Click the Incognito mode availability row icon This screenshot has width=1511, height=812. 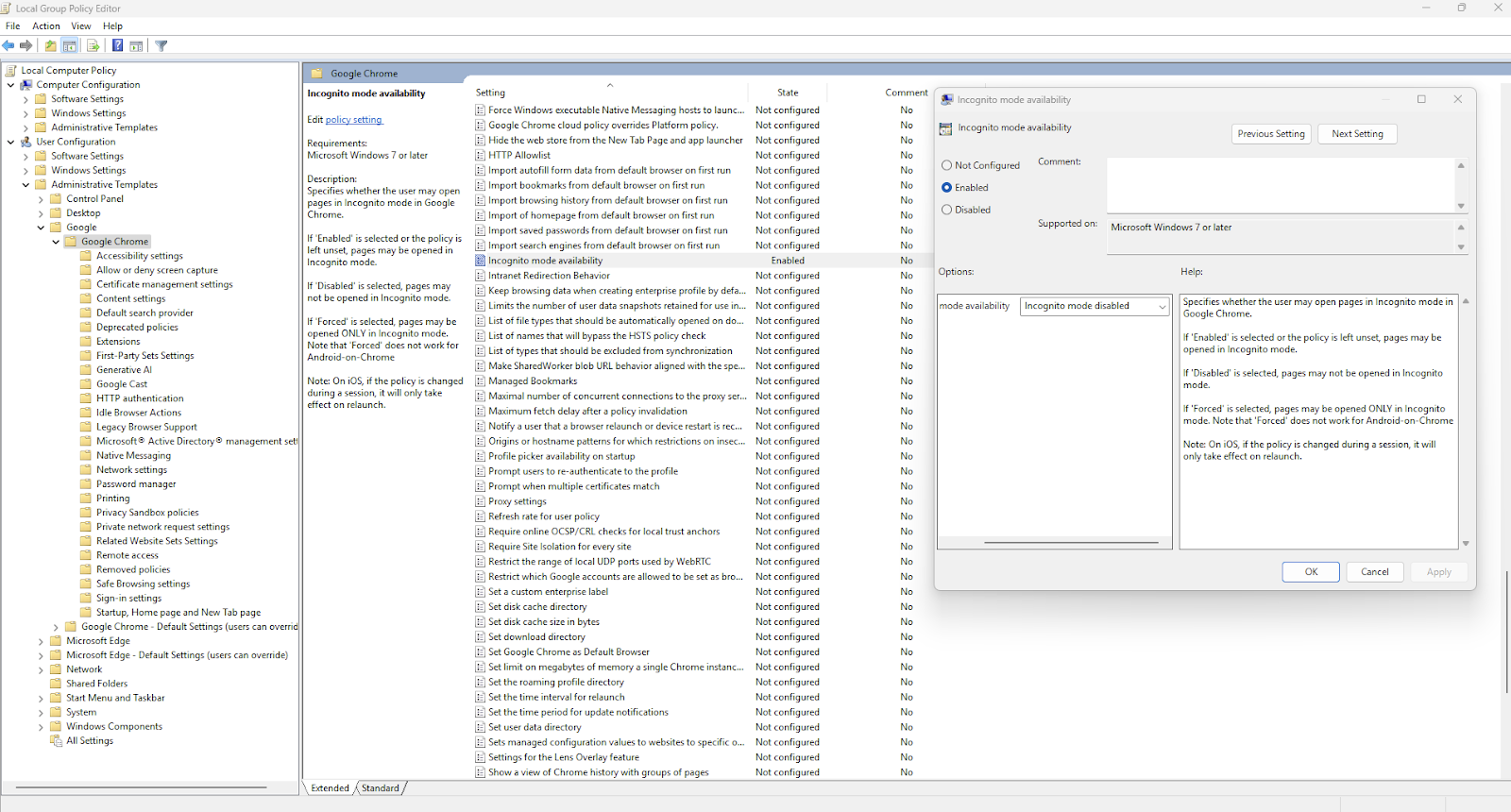pos(481,261)
